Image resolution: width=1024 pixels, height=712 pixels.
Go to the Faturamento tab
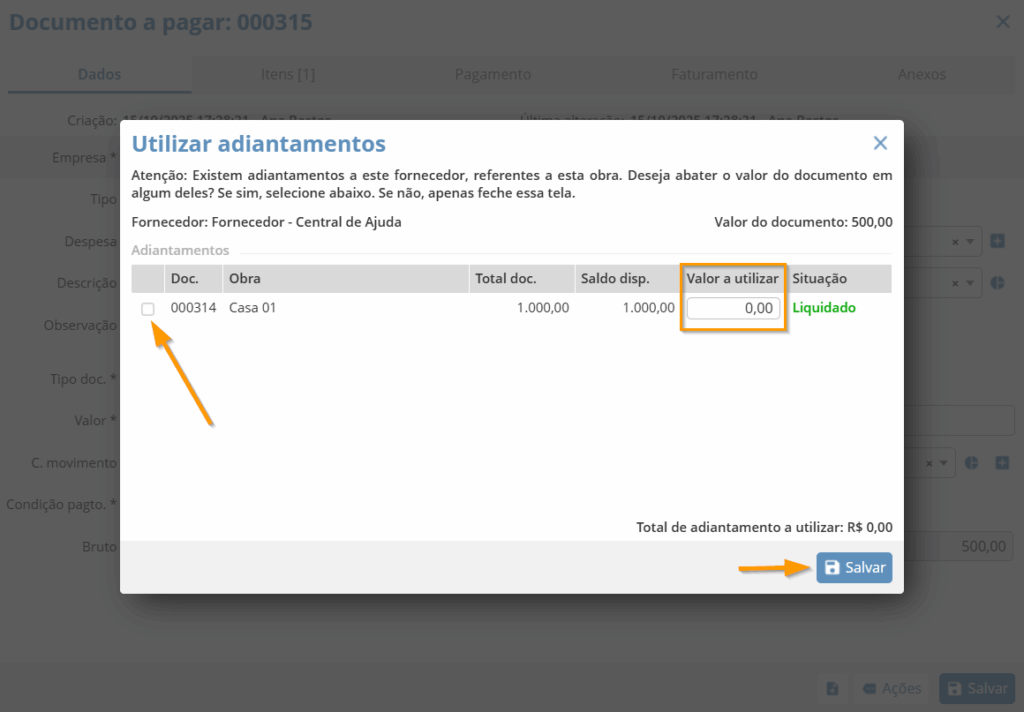pyautogui.click(x=714, y=74)
